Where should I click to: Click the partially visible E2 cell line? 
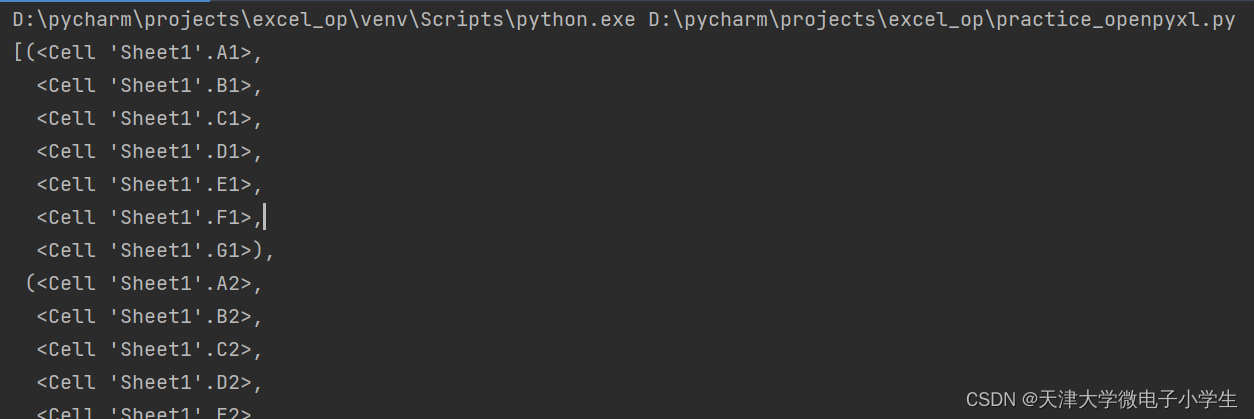[149, 412]
